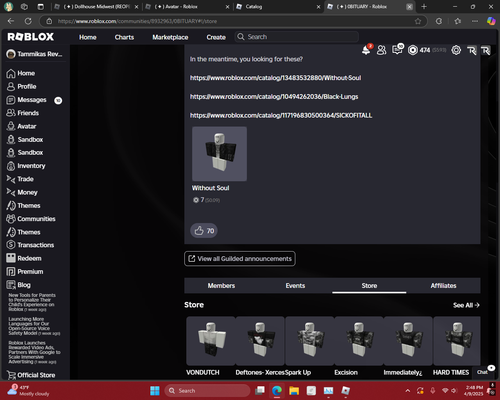Open the notifications bell icon
This screenshot has width=500, height=400.
pos(366,50)
